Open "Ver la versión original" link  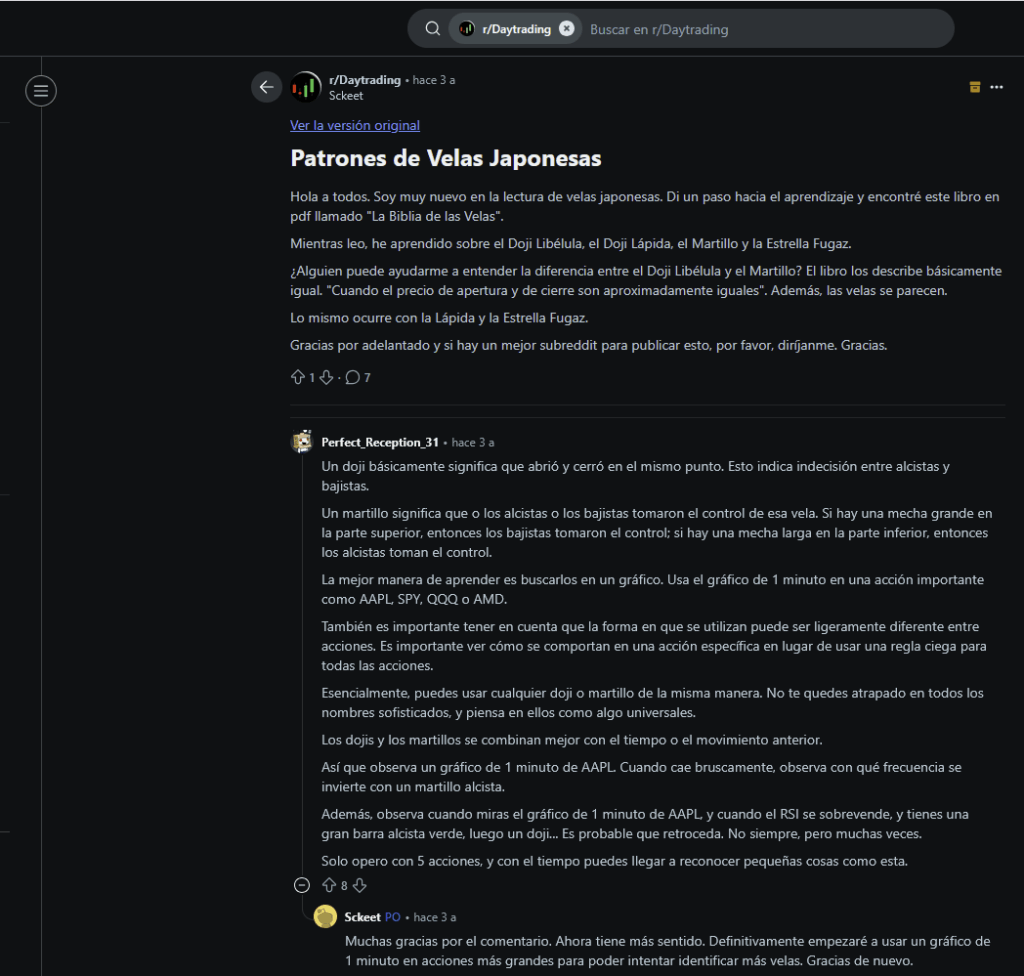pyautogui.click(x=355, y=125)
